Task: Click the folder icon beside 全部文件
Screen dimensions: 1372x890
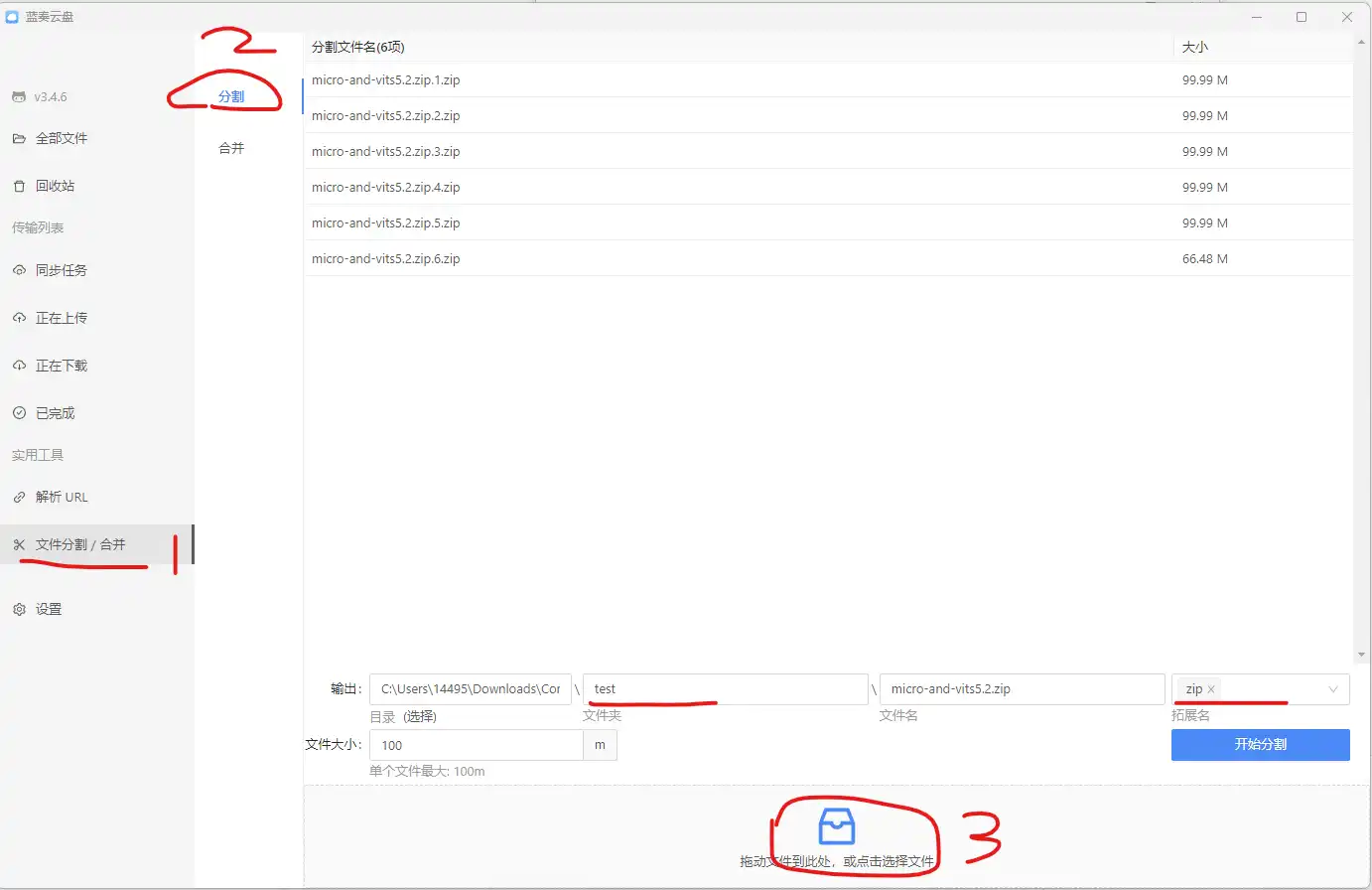Action: click(19, 139)
